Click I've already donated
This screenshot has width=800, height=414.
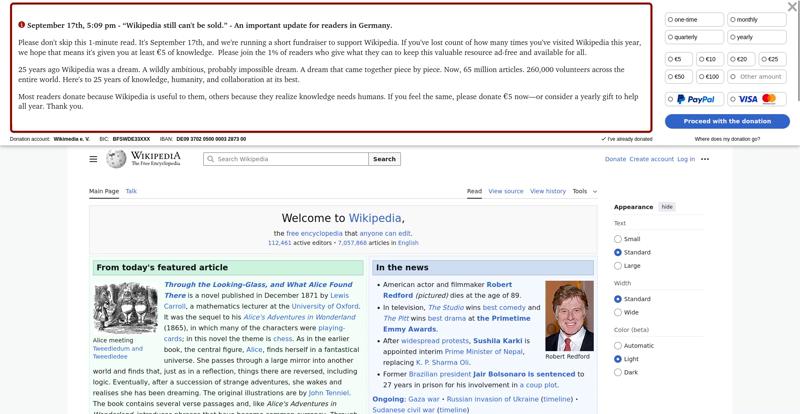click(627, 139)
